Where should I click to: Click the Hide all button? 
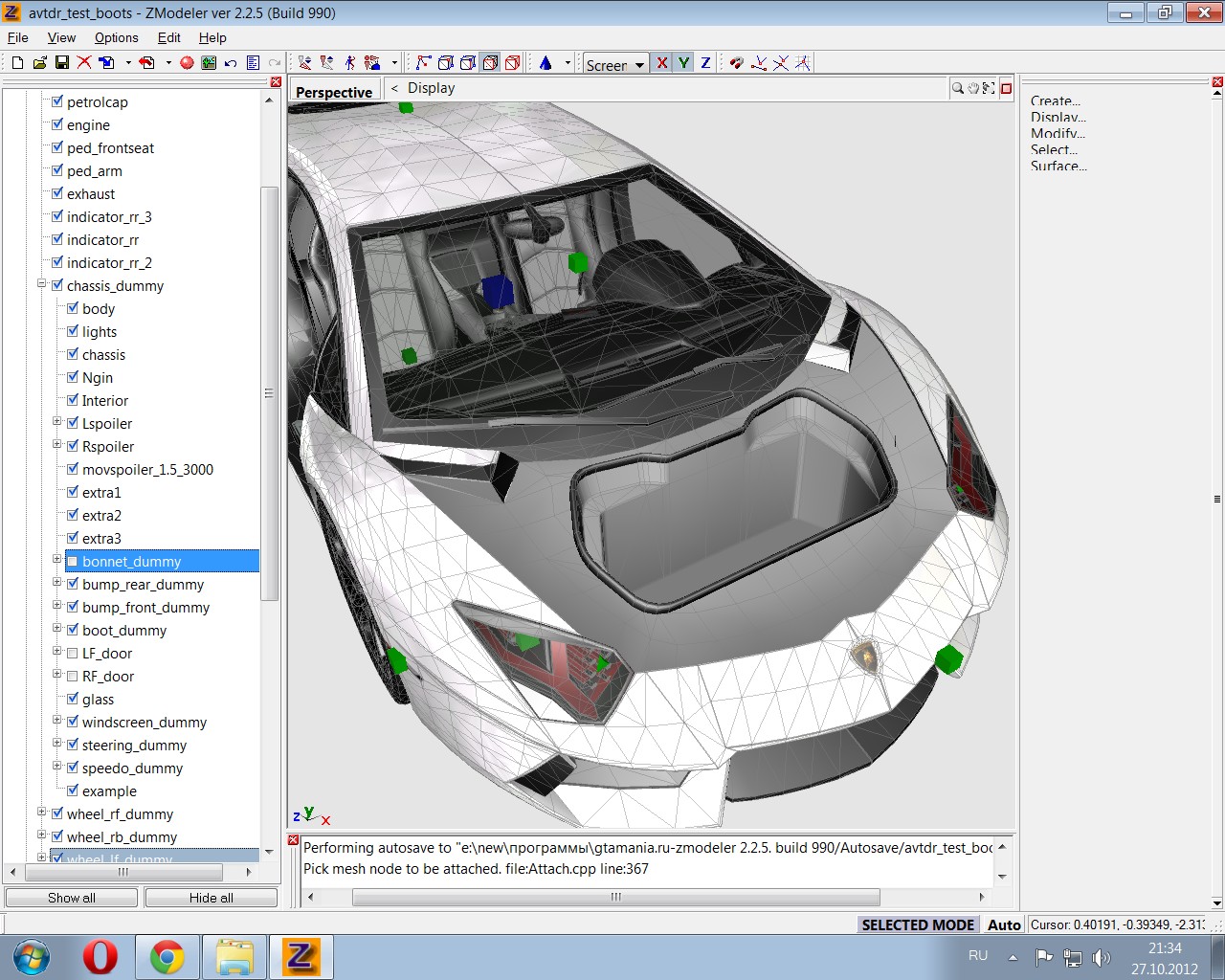click(212, 898)
